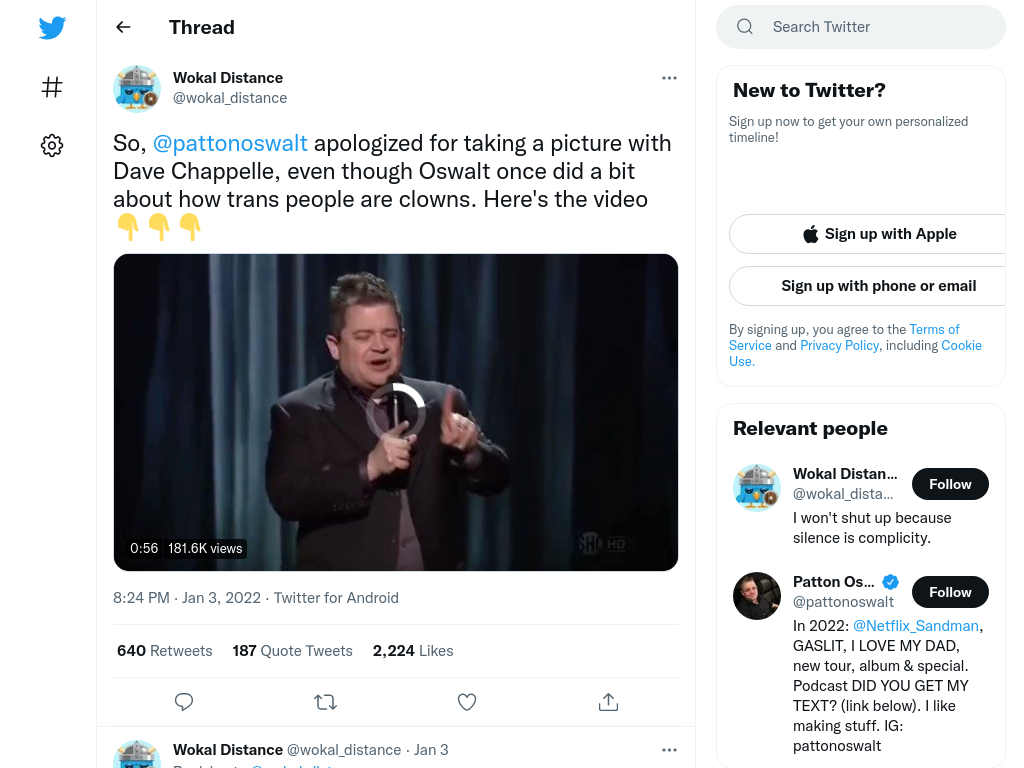Viewport: 1024px width, 768px height.
Task: Open more options on reply tweet
Action: pos(669,750)
